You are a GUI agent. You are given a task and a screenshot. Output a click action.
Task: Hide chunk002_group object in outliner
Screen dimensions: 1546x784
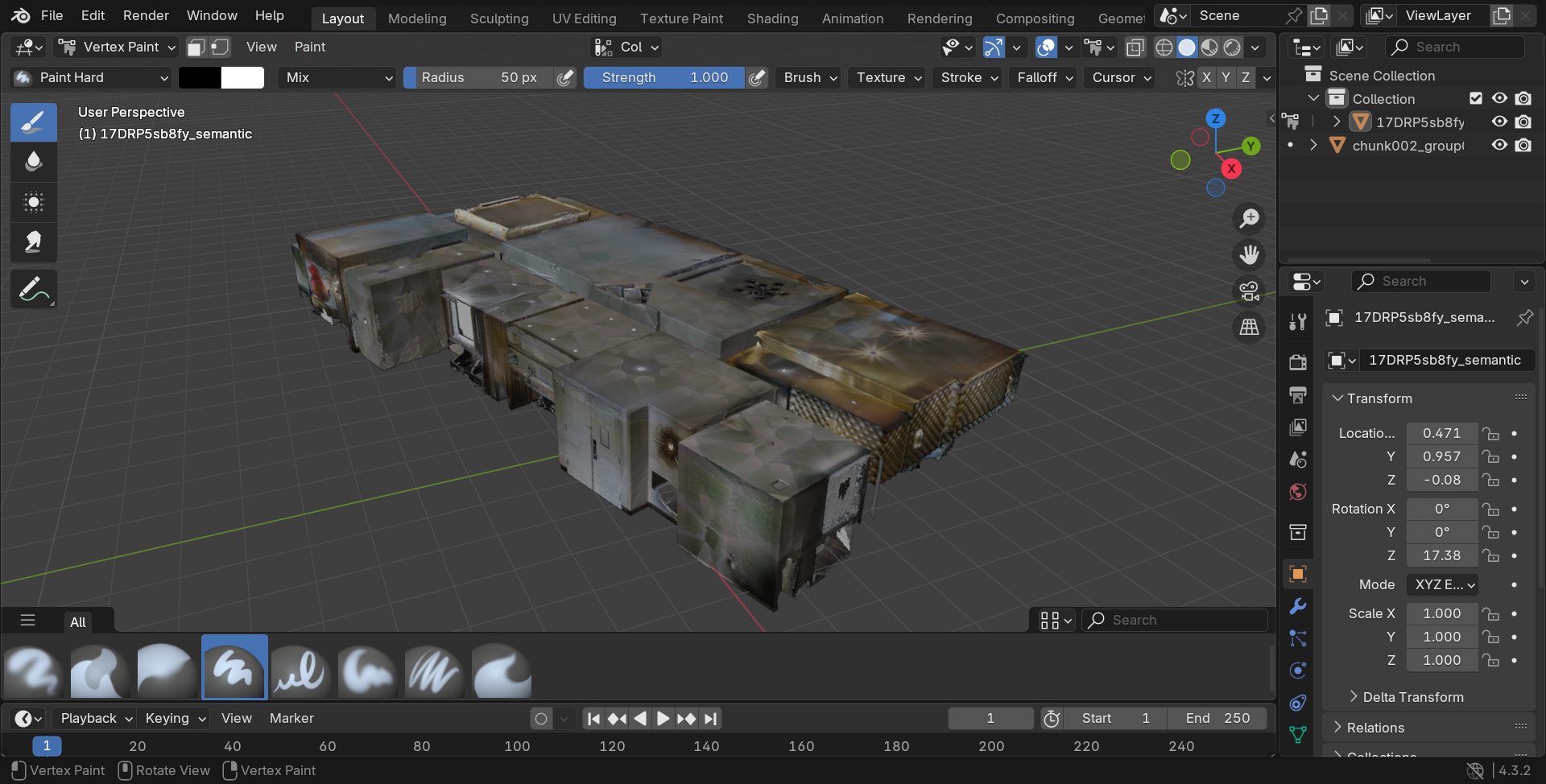click(x=1499, y=146)
